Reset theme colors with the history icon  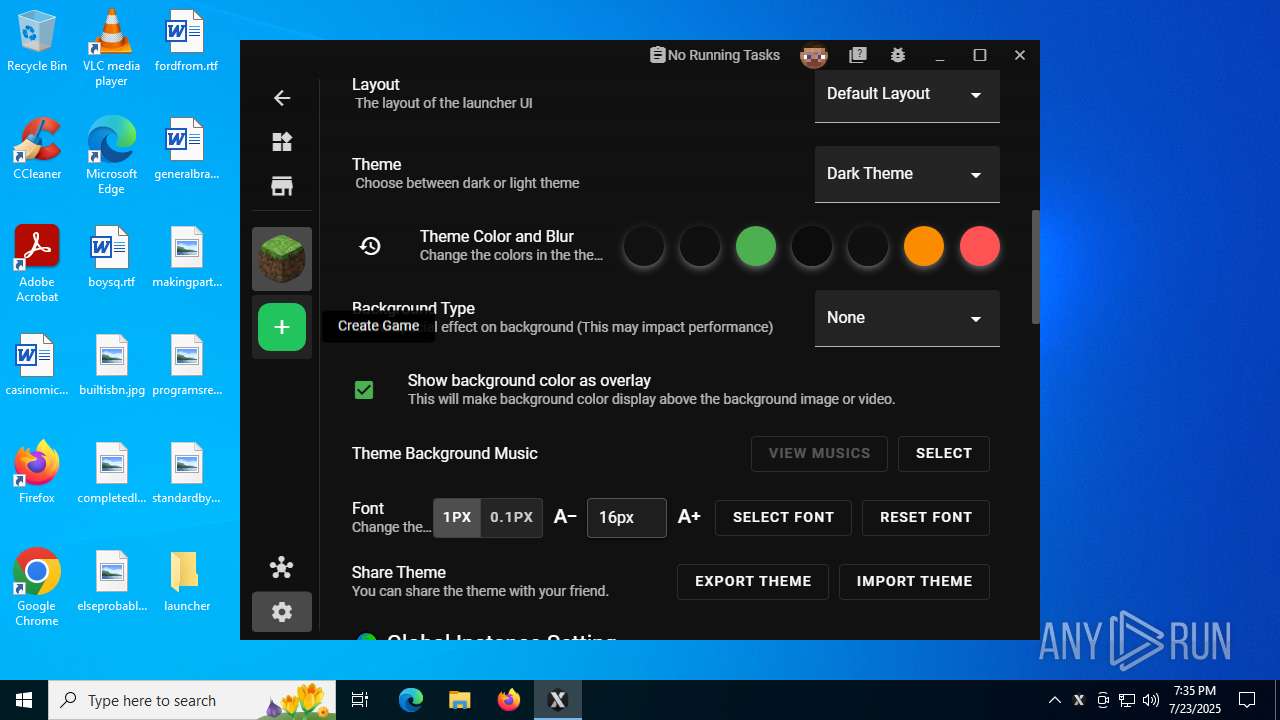370,246
